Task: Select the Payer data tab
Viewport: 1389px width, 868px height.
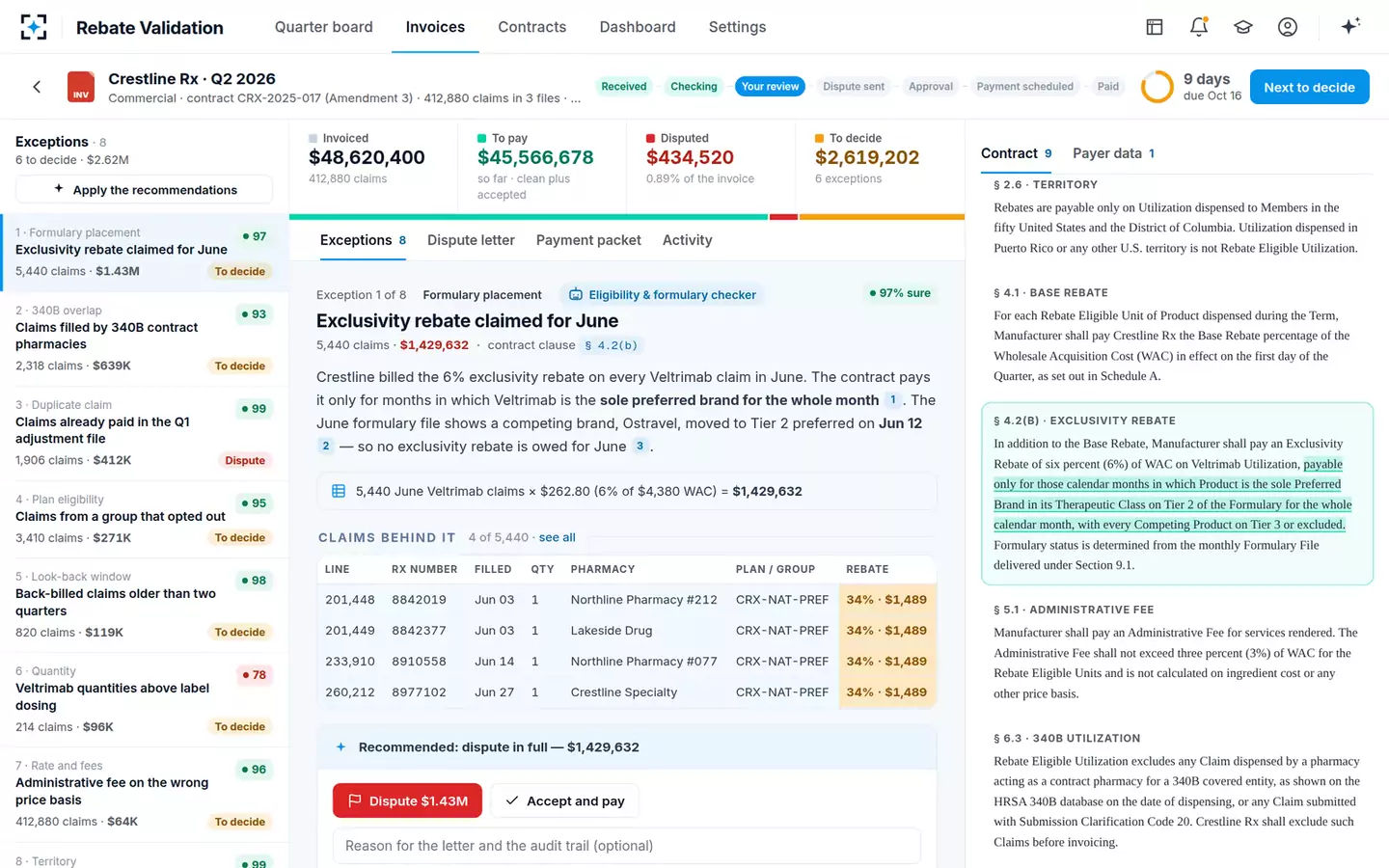Action: coord(1113,153)
